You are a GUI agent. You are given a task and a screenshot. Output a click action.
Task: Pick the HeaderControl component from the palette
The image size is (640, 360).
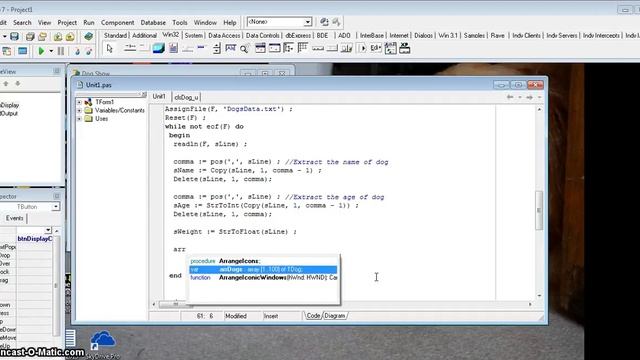(x=318, y=49)
